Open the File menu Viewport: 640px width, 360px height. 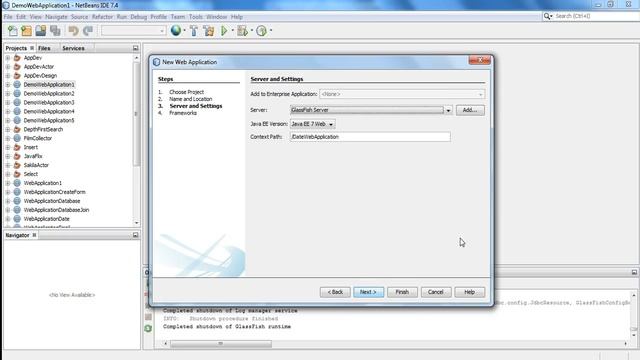pos(8,17)
